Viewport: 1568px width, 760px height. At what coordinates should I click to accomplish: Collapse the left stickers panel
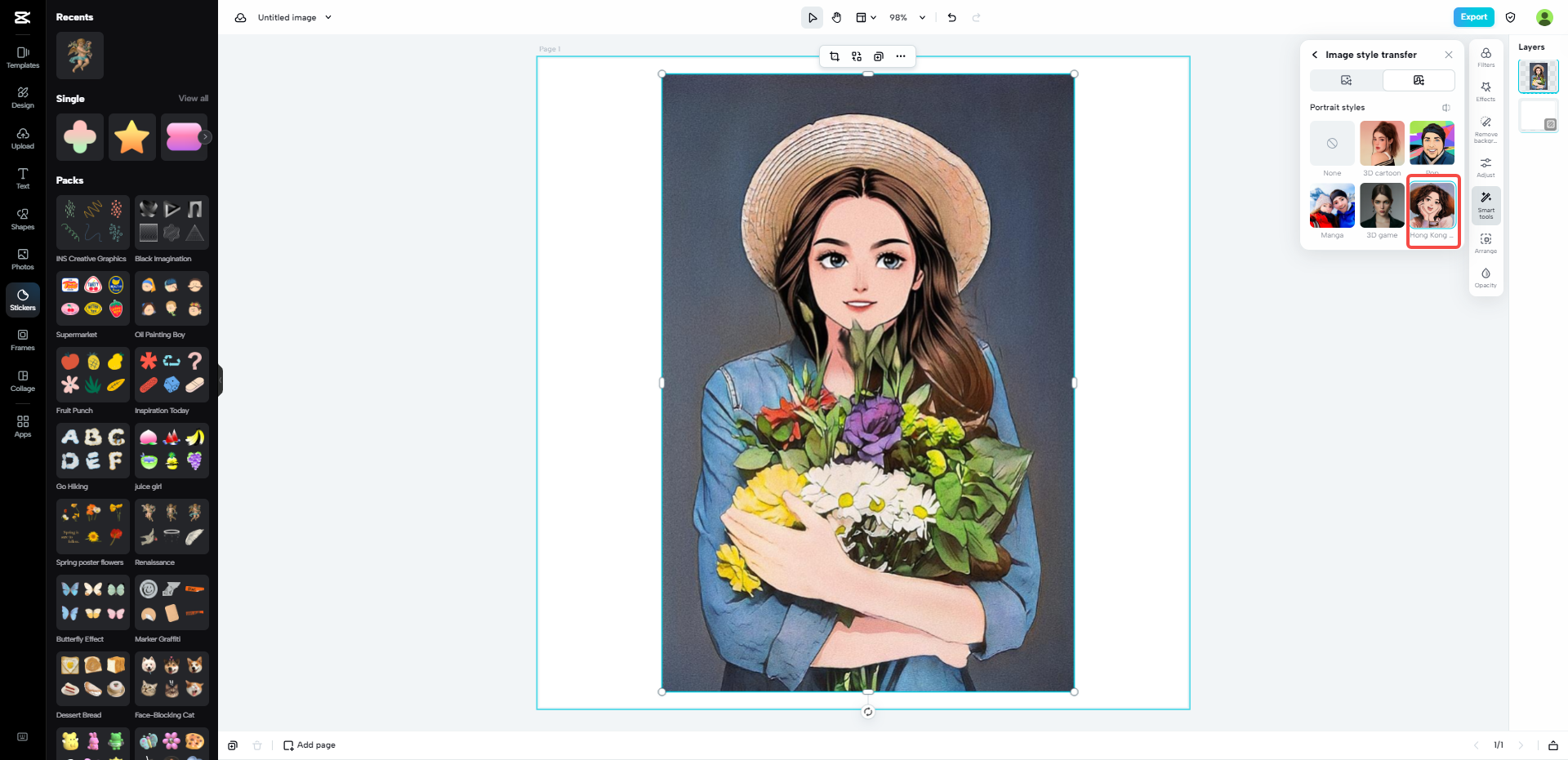(x=220, y=380)
